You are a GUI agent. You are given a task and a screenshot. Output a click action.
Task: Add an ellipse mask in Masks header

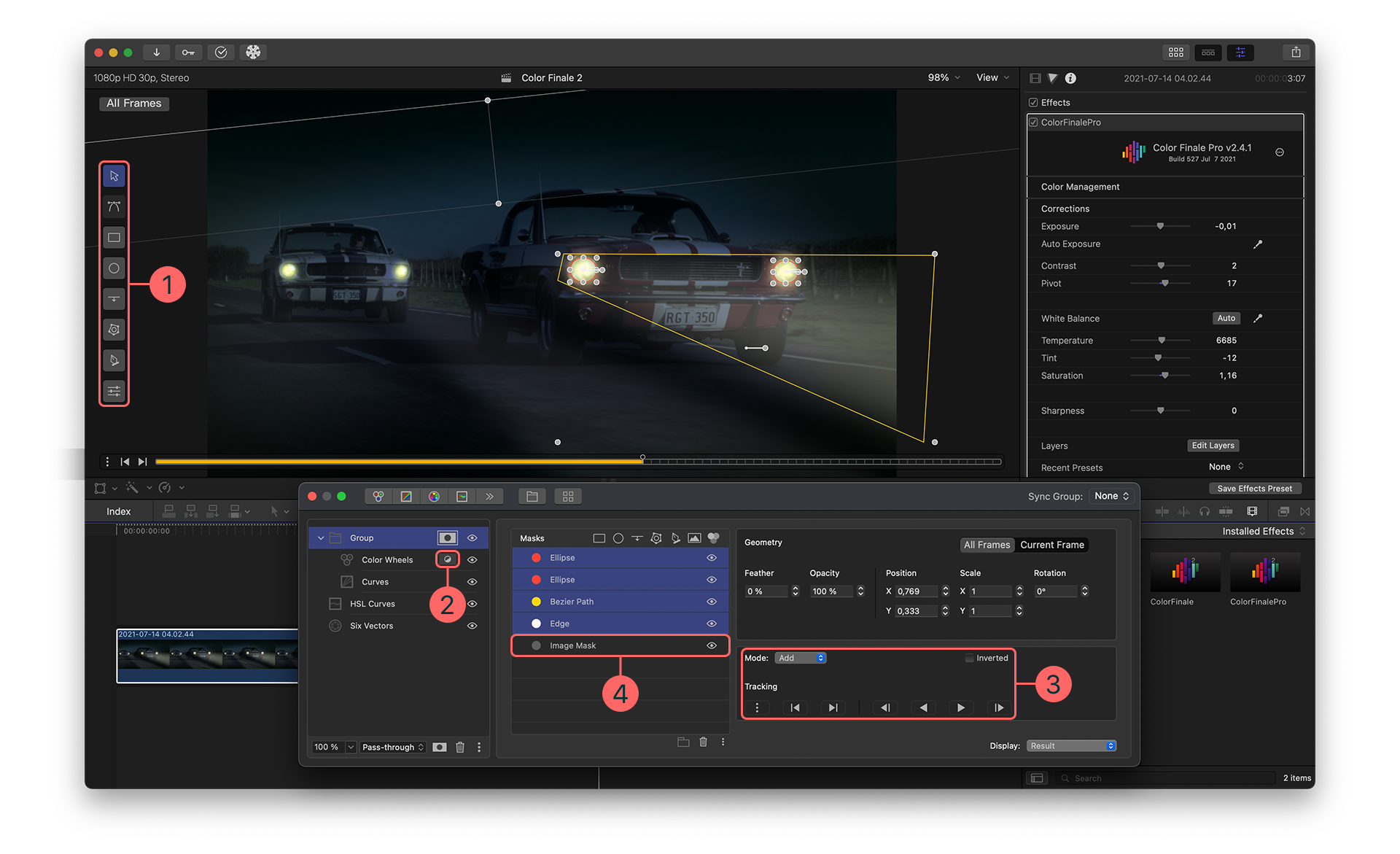tap(618, 538)
